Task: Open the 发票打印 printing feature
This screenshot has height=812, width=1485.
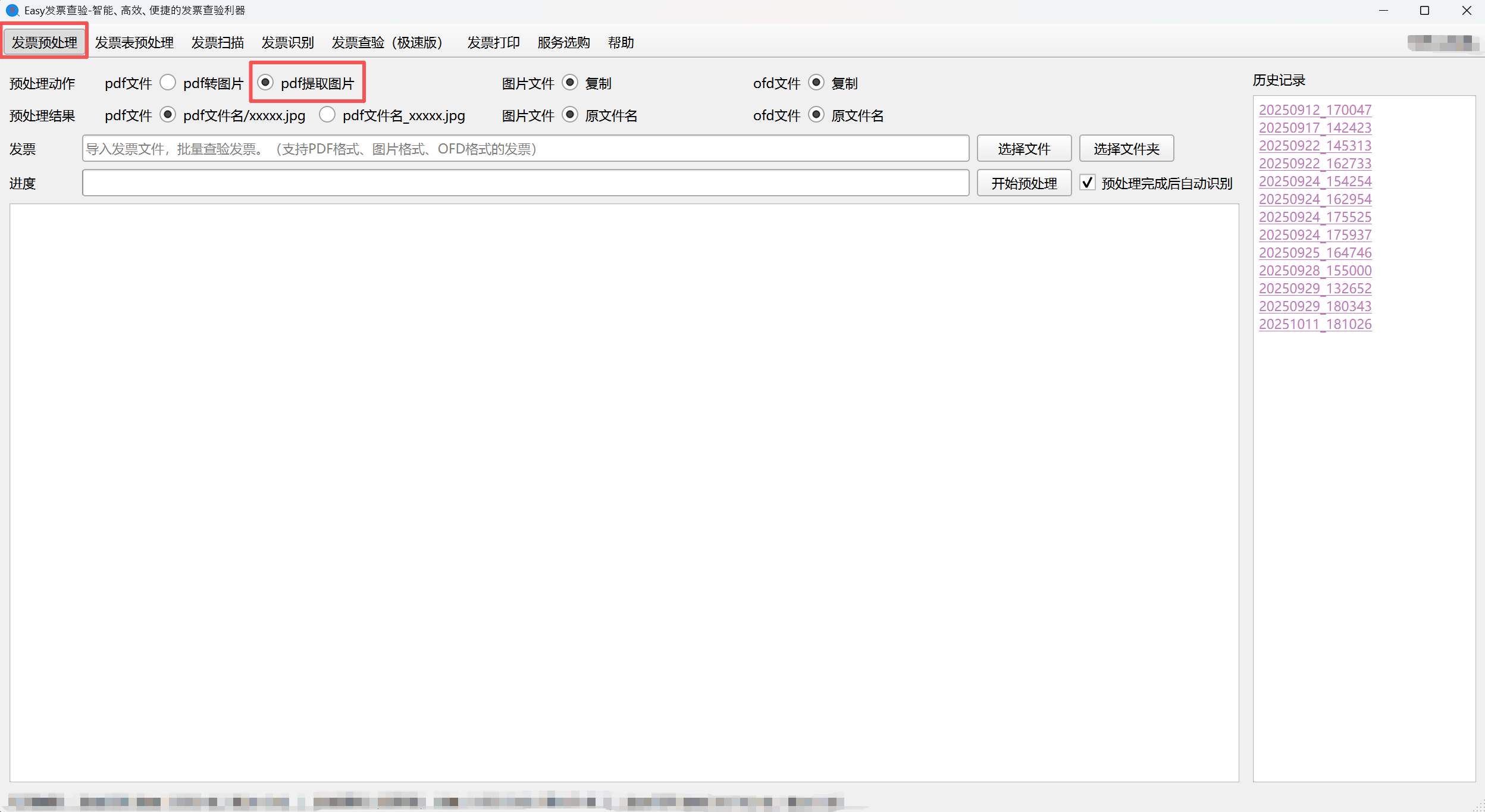Action: (x=493, y=42)
